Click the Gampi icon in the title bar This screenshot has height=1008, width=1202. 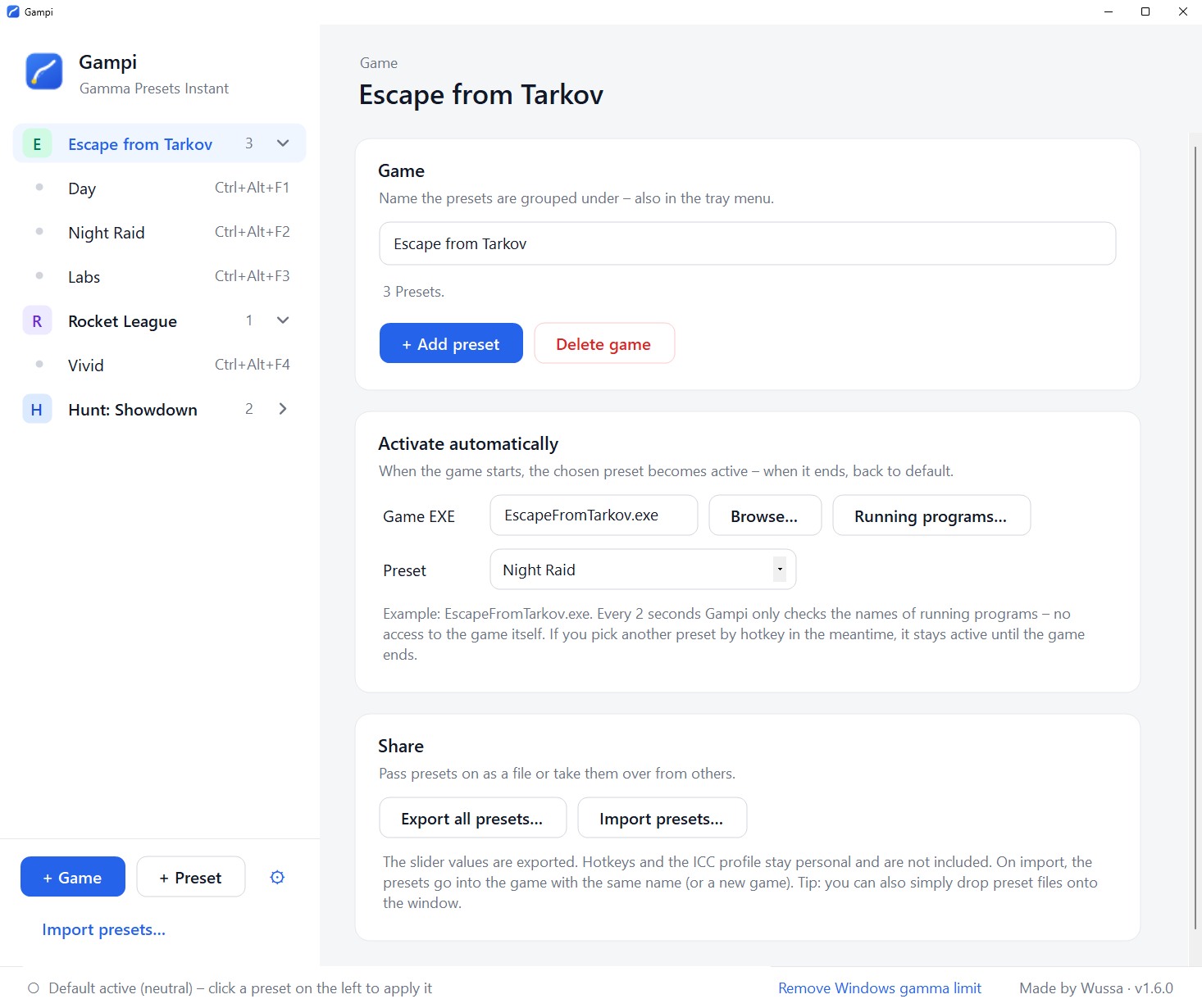point(13,11)
